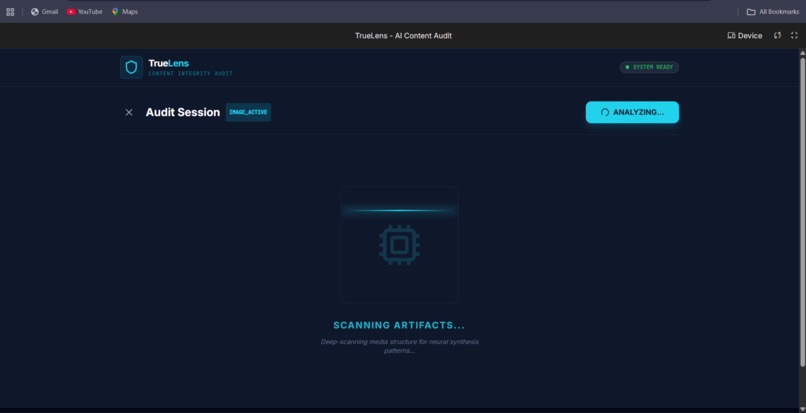Click the scrollbar up arrow
Screen dimensions: 806x413
(802, 52)
